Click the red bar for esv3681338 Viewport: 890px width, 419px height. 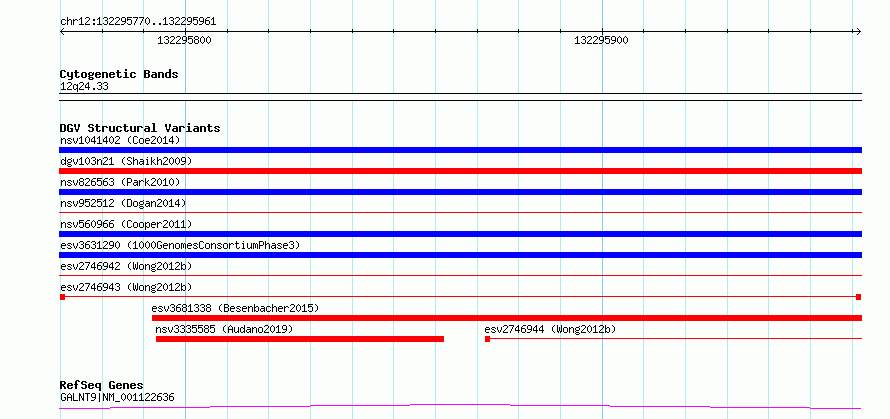507,318
